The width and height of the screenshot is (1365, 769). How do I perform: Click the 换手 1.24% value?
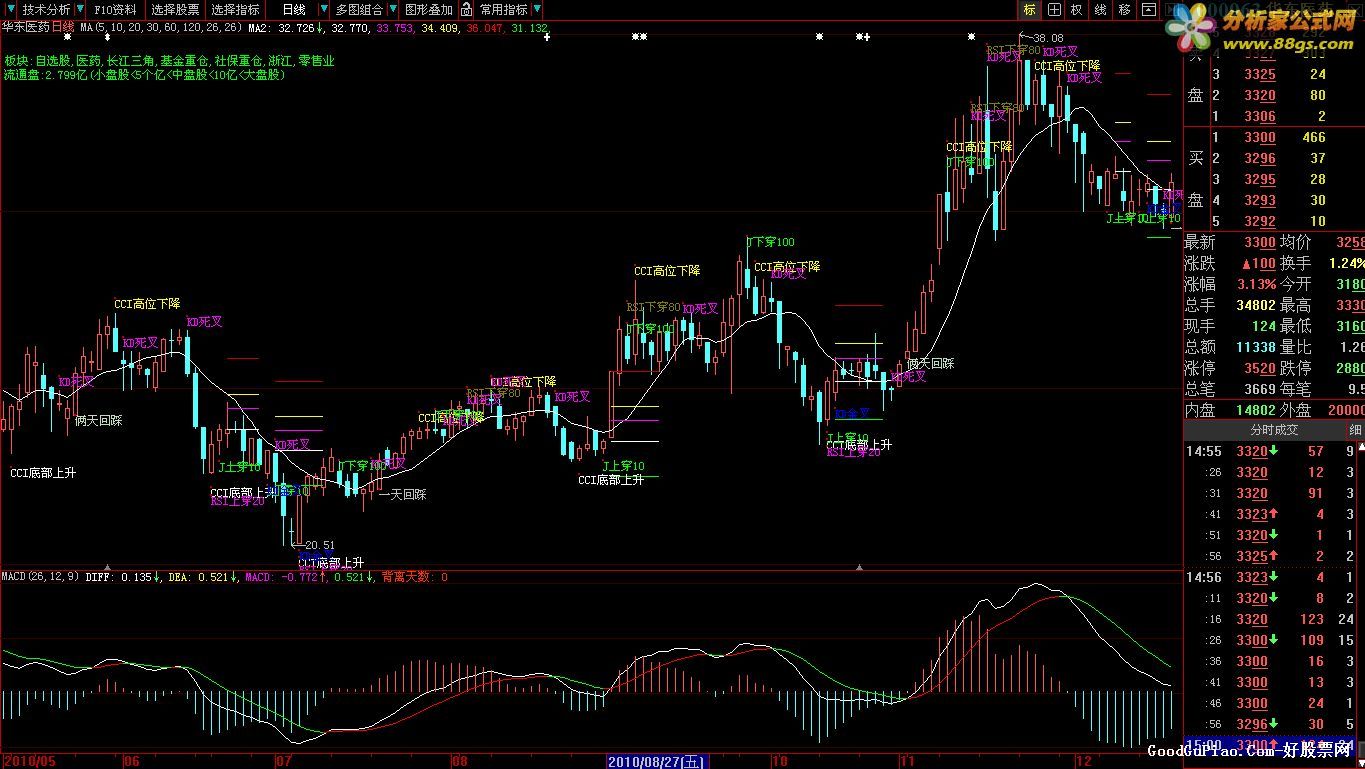pyautogui.click(x=1346, y=263)
